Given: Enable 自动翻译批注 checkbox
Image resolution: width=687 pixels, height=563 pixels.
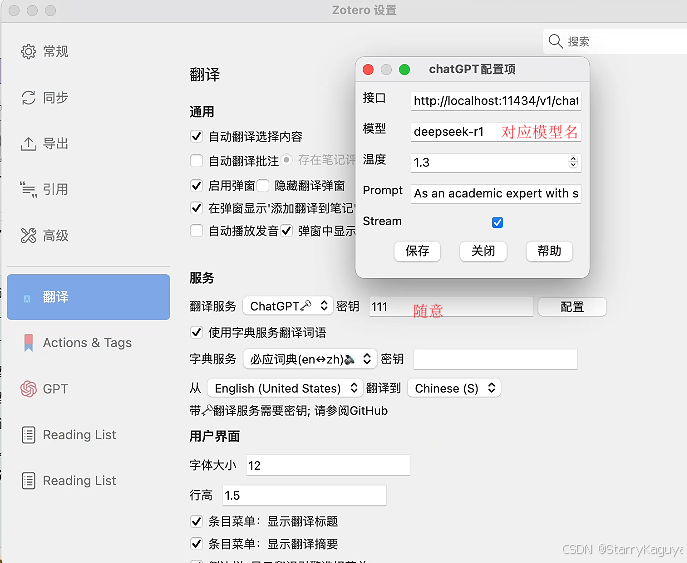Looking at the screenshot, I should point(196,160).
